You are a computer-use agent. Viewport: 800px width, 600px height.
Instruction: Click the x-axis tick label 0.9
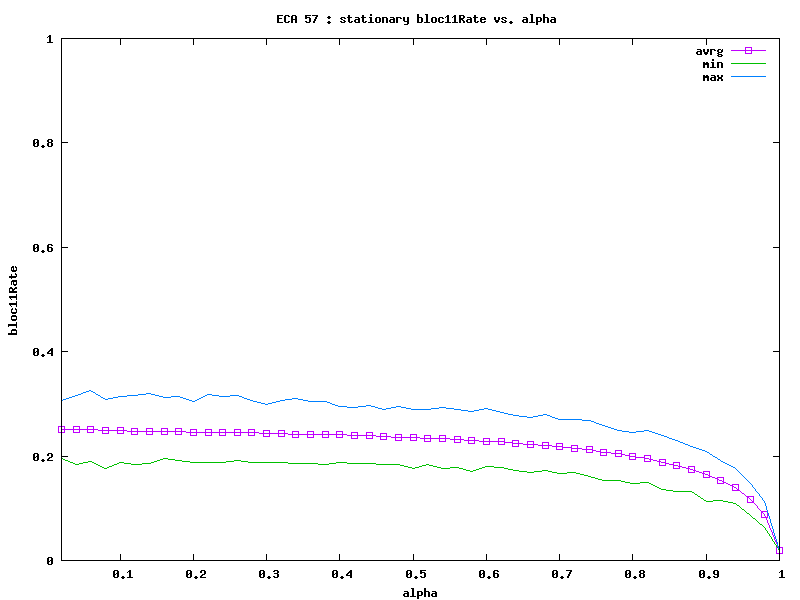coord(706,574)
